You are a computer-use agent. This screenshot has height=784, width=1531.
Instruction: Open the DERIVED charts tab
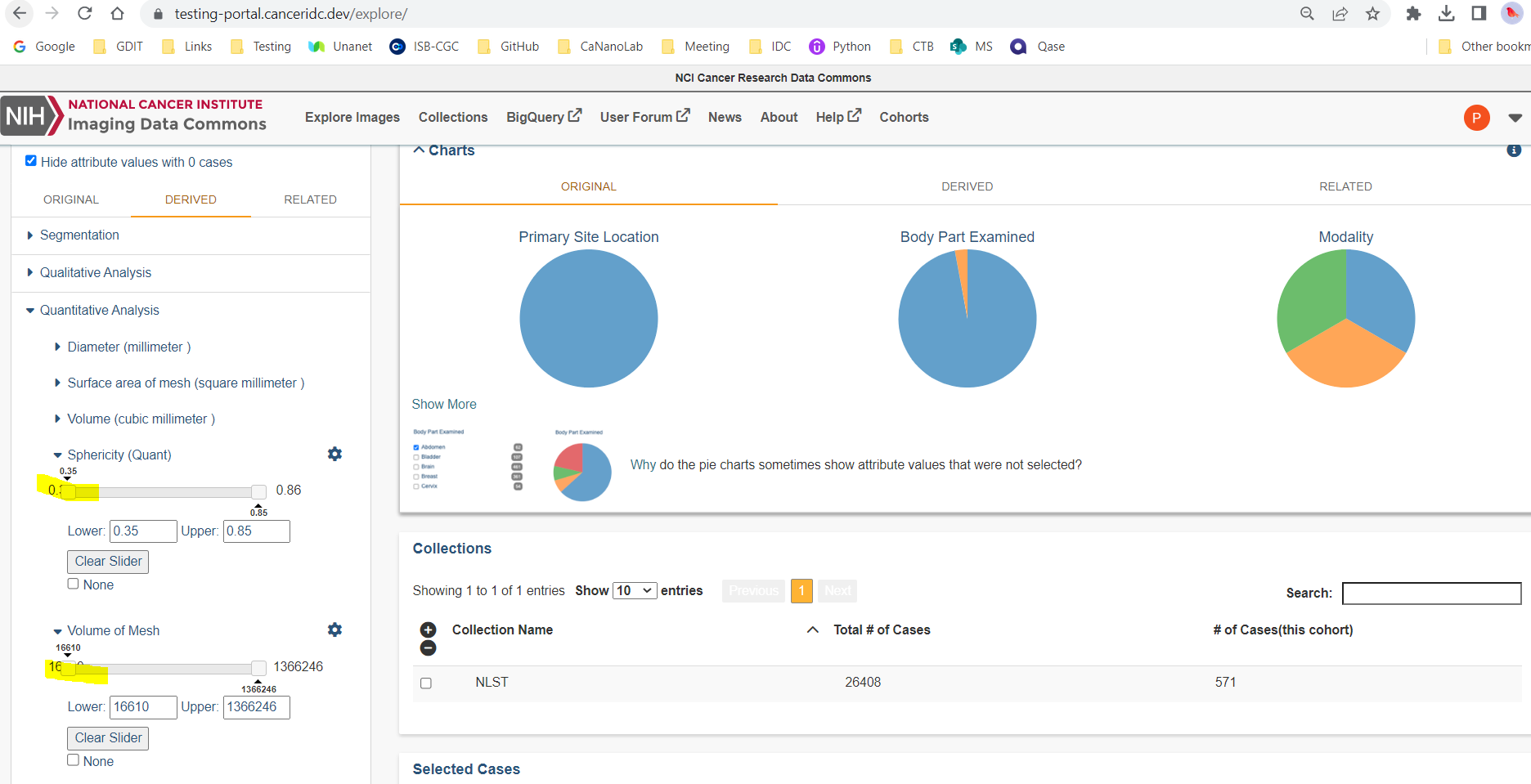(x=967, y=186)
